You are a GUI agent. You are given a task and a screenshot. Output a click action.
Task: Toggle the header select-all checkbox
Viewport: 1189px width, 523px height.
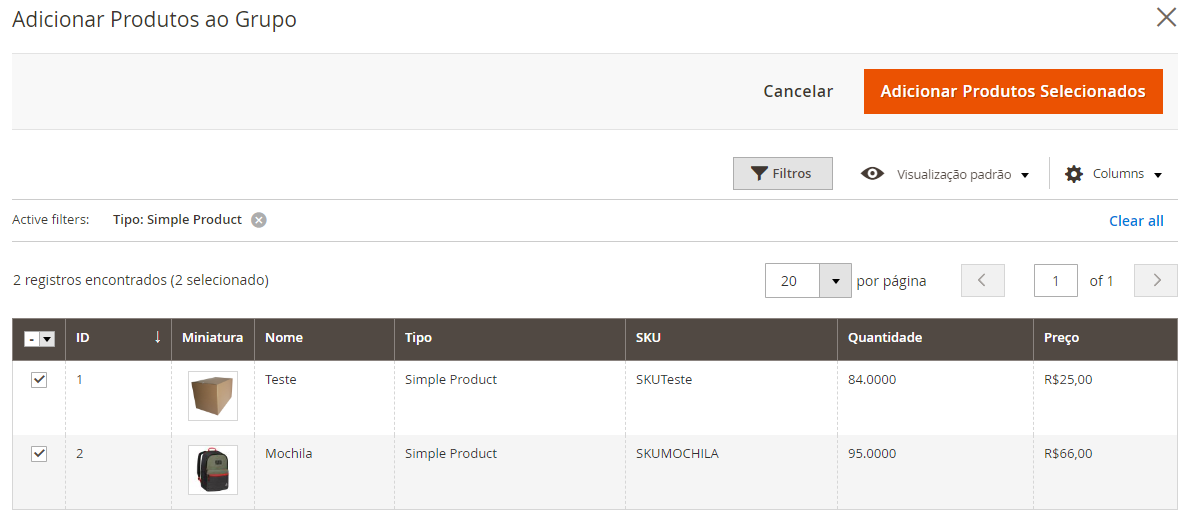[31, 340]
